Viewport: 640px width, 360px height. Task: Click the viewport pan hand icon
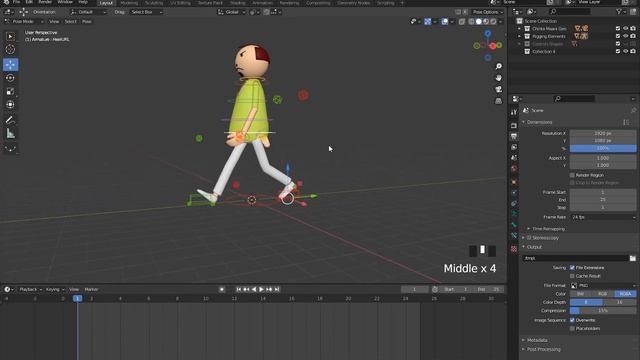[x=498, y=78]
